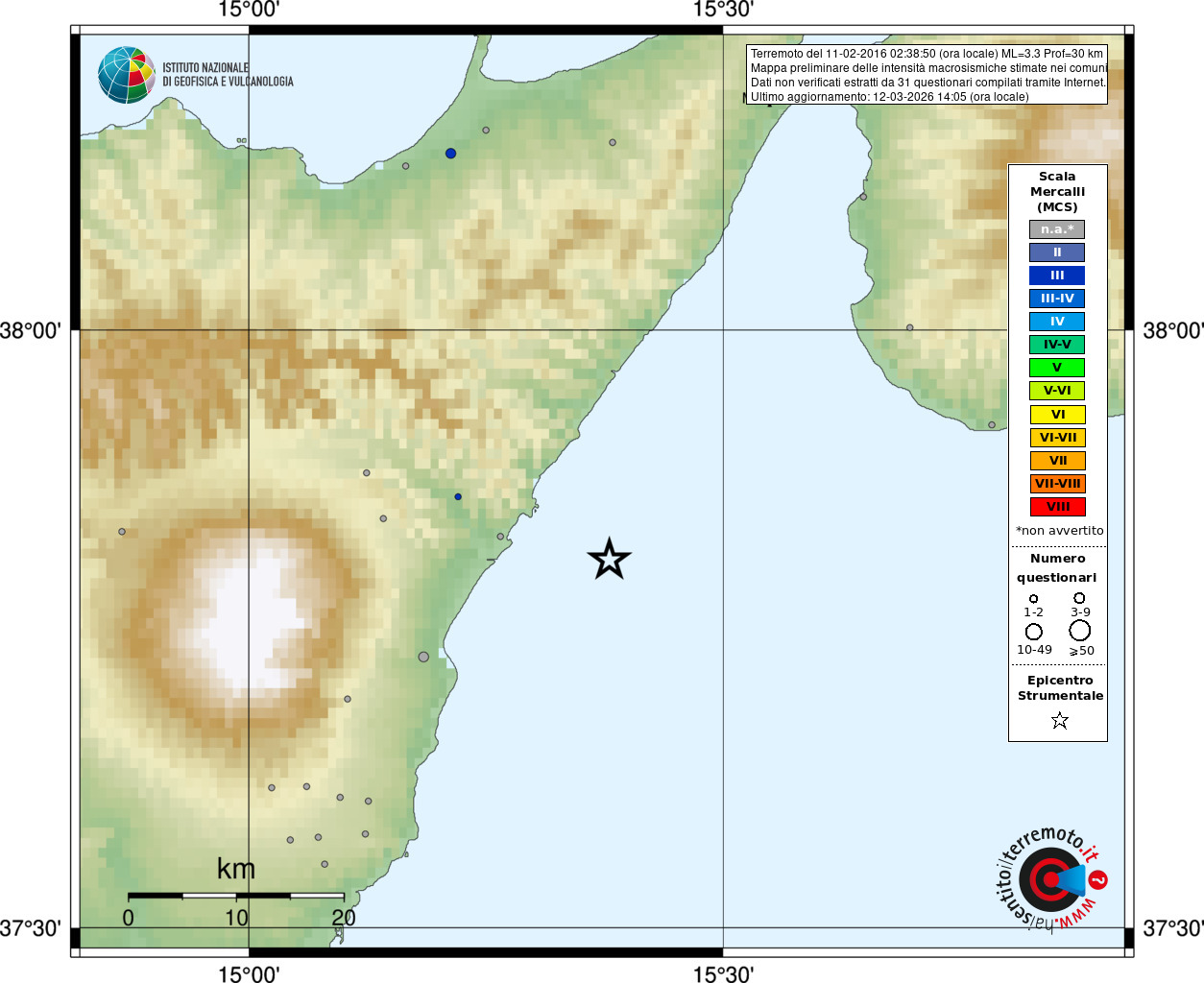Click the III-IV legend swatch
The image size is (1204, 983).
[1057, 299]
